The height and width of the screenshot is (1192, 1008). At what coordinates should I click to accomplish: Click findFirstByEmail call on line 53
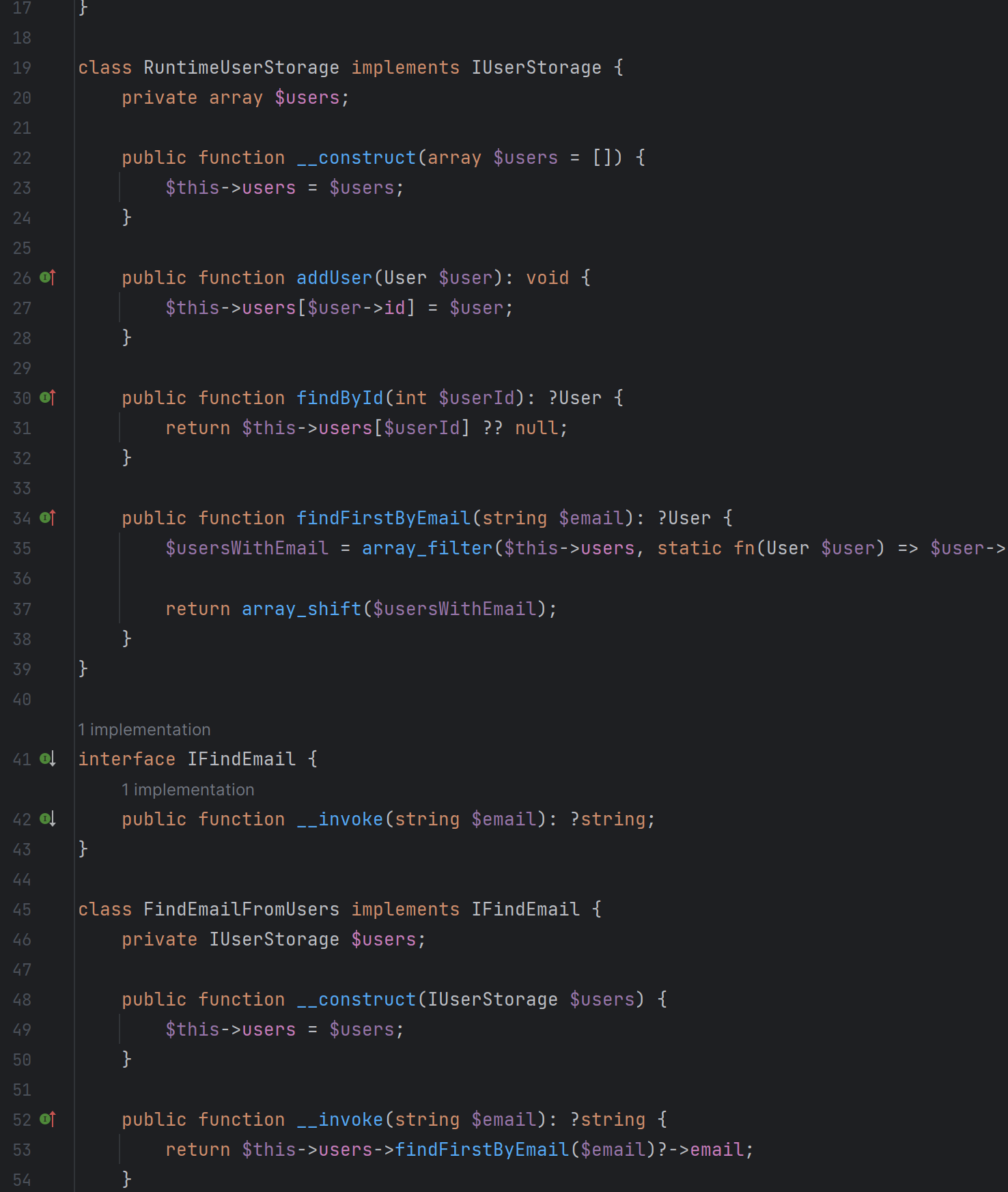click(x=482, y=1150)
